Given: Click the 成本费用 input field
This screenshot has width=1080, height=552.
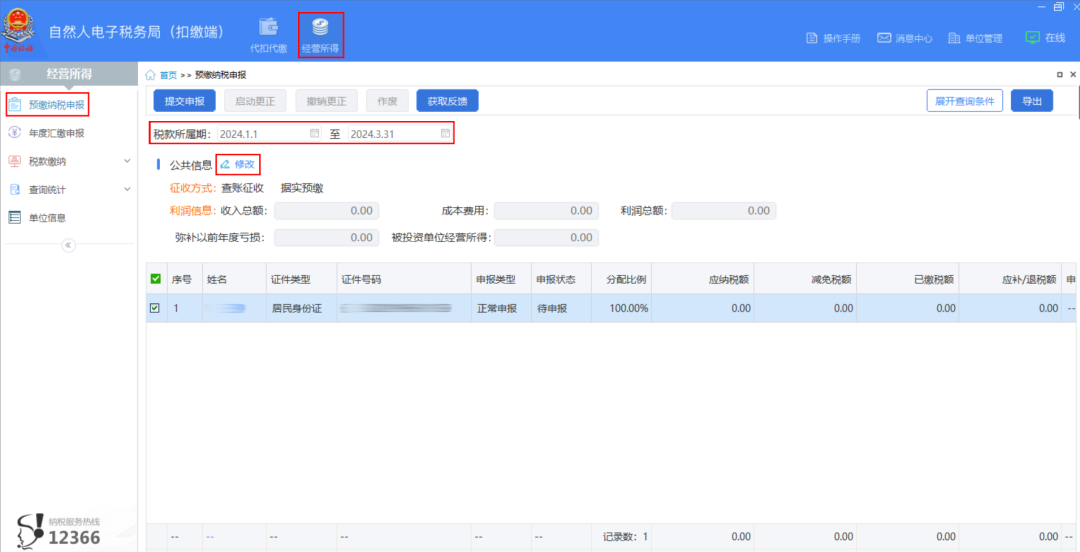Looking at the screenshot, I should [x=546, y=211].
